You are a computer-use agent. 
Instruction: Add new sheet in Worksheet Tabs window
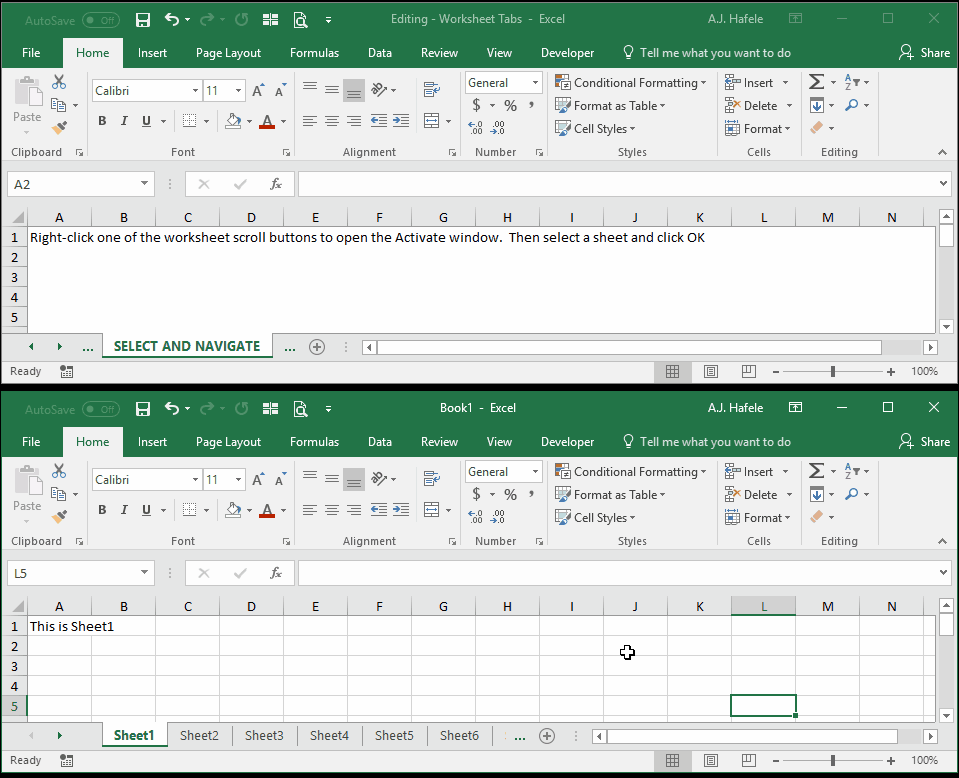317,347
